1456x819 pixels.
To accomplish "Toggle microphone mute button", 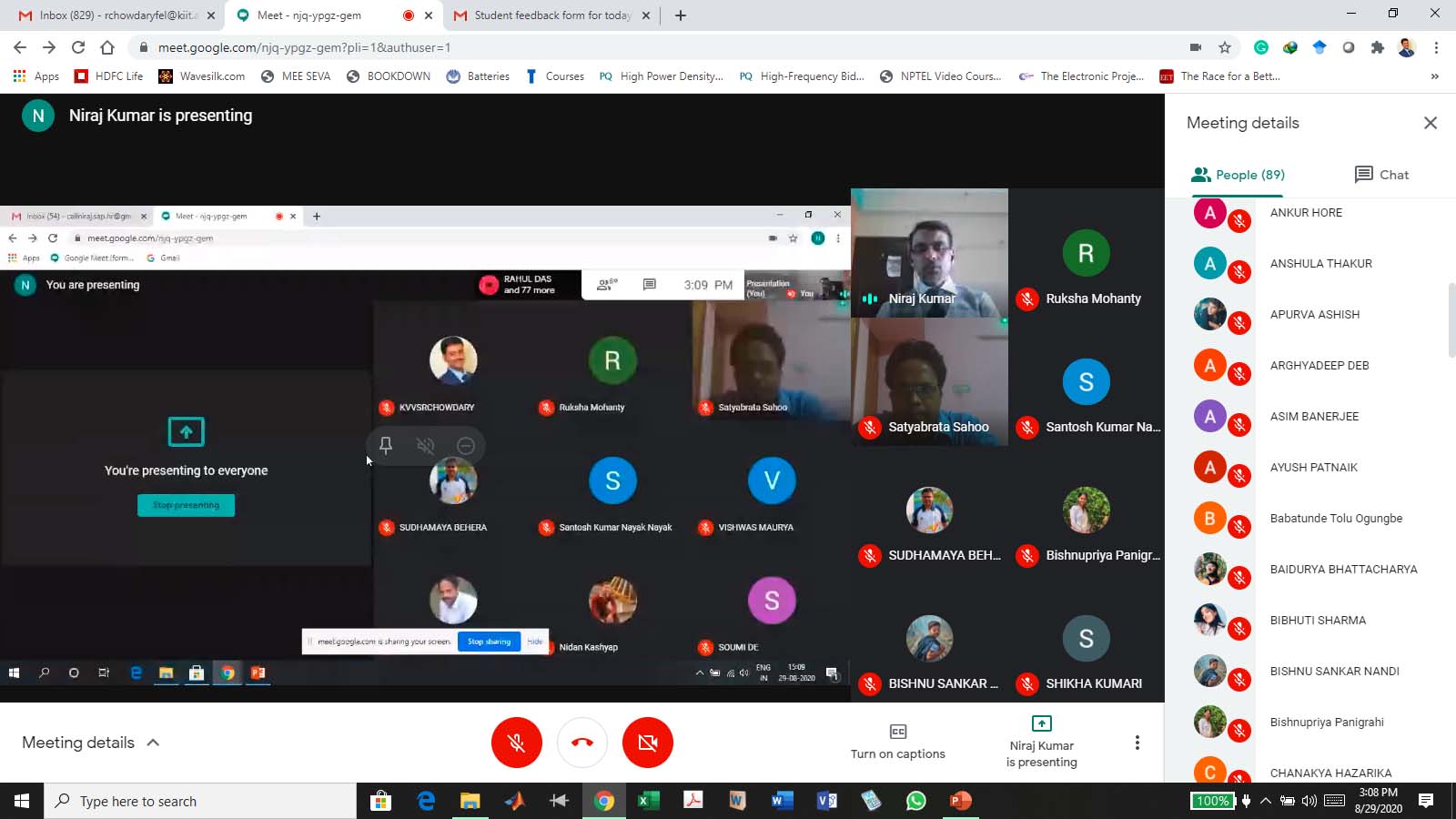I will pos(517,743).
